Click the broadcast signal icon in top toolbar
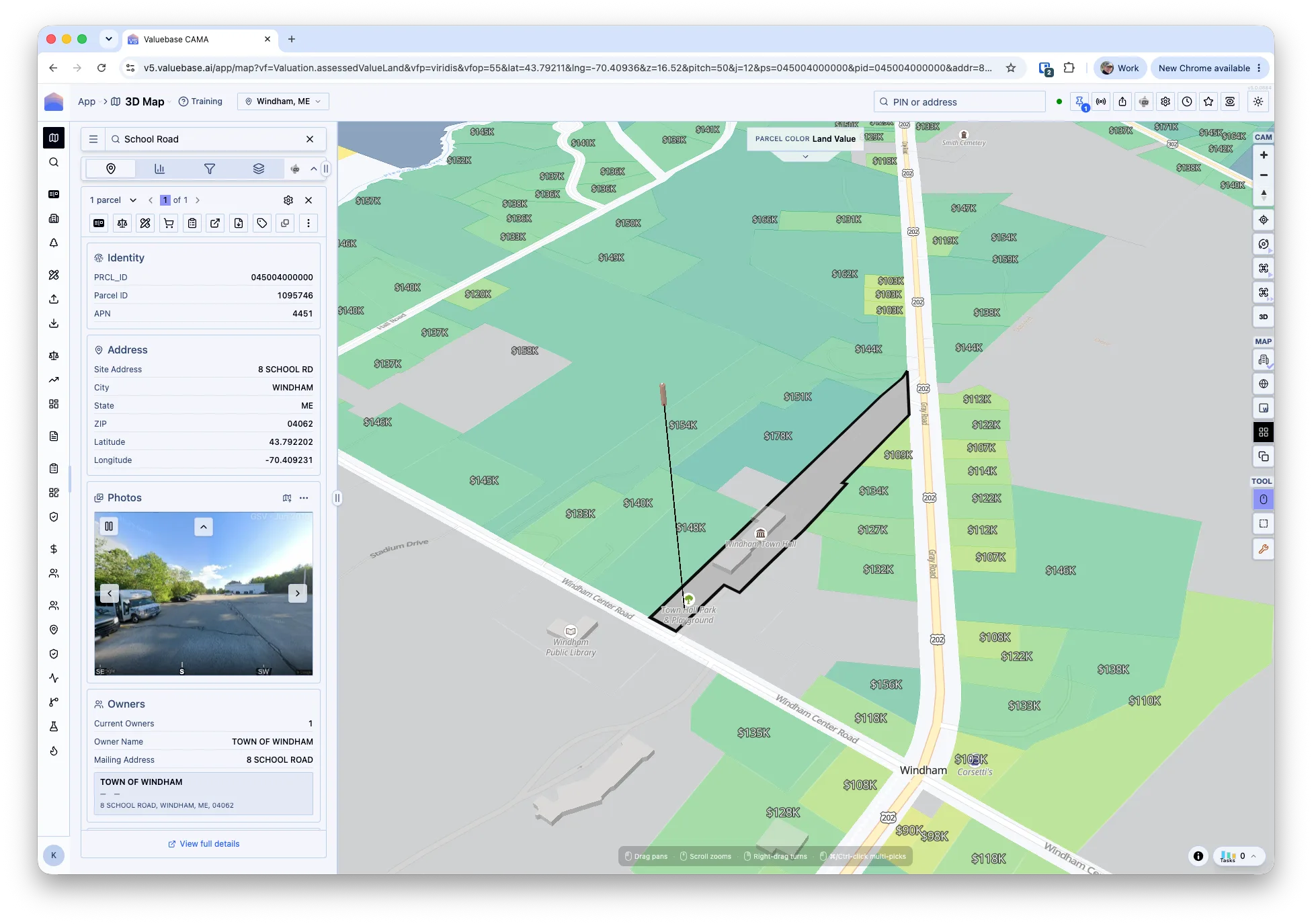 point(1101,102)
